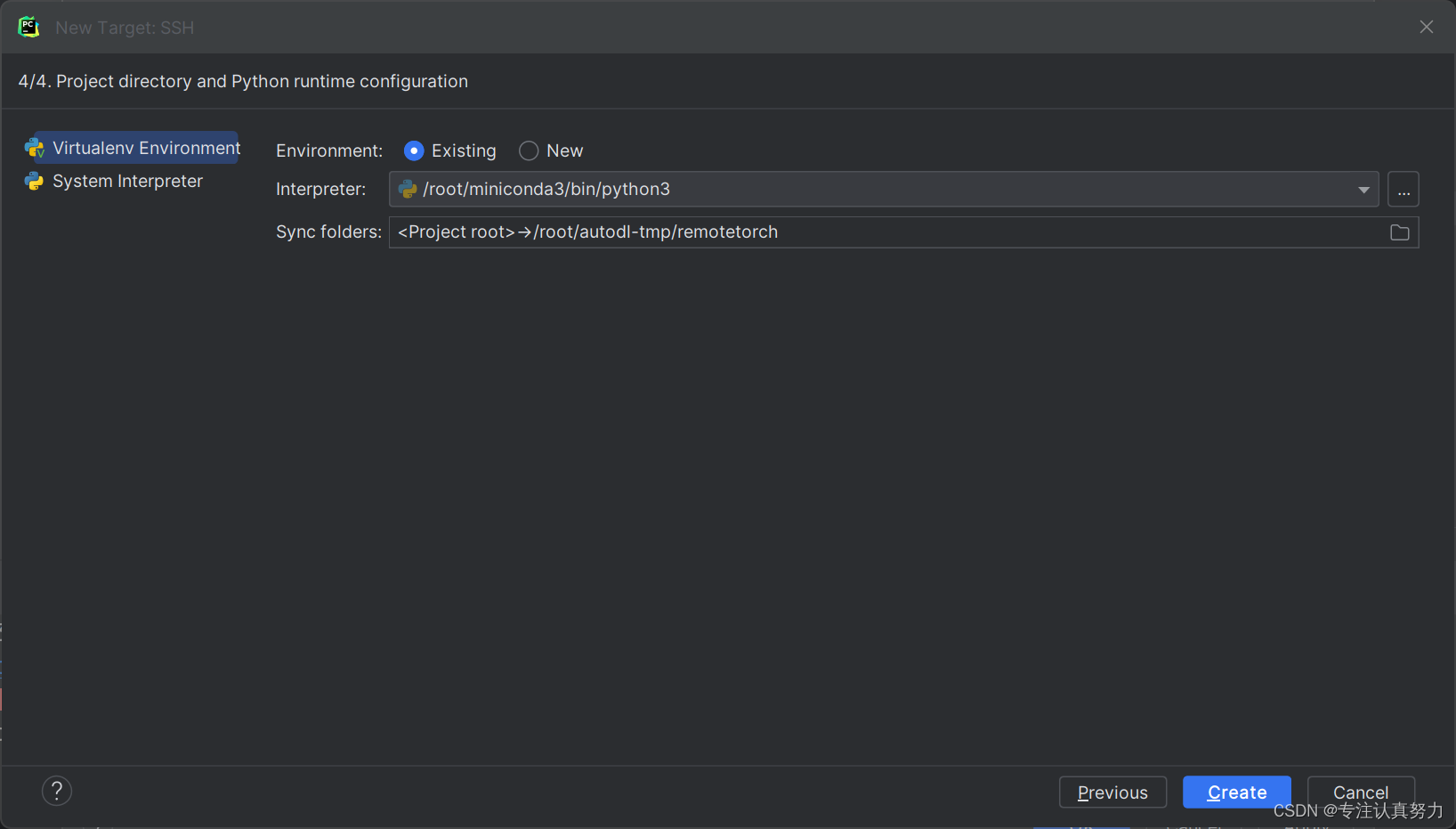Open the help question mark button
Image resolution: width=1456 pixels, height=829 pixels.
pos(57,791)
